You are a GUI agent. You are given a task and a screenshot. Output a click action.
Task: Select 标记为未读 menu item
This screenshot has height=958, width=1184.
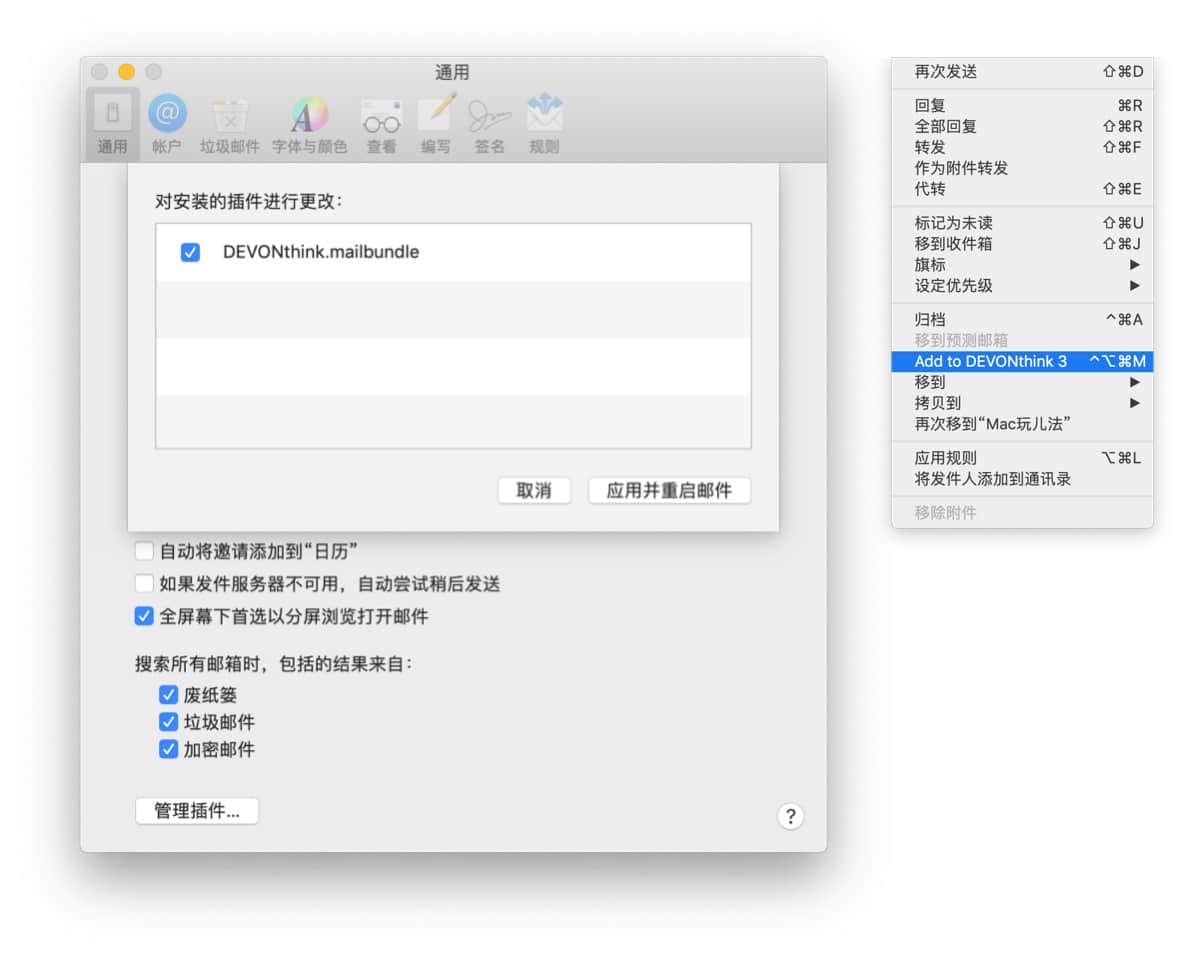(1022, 223)
